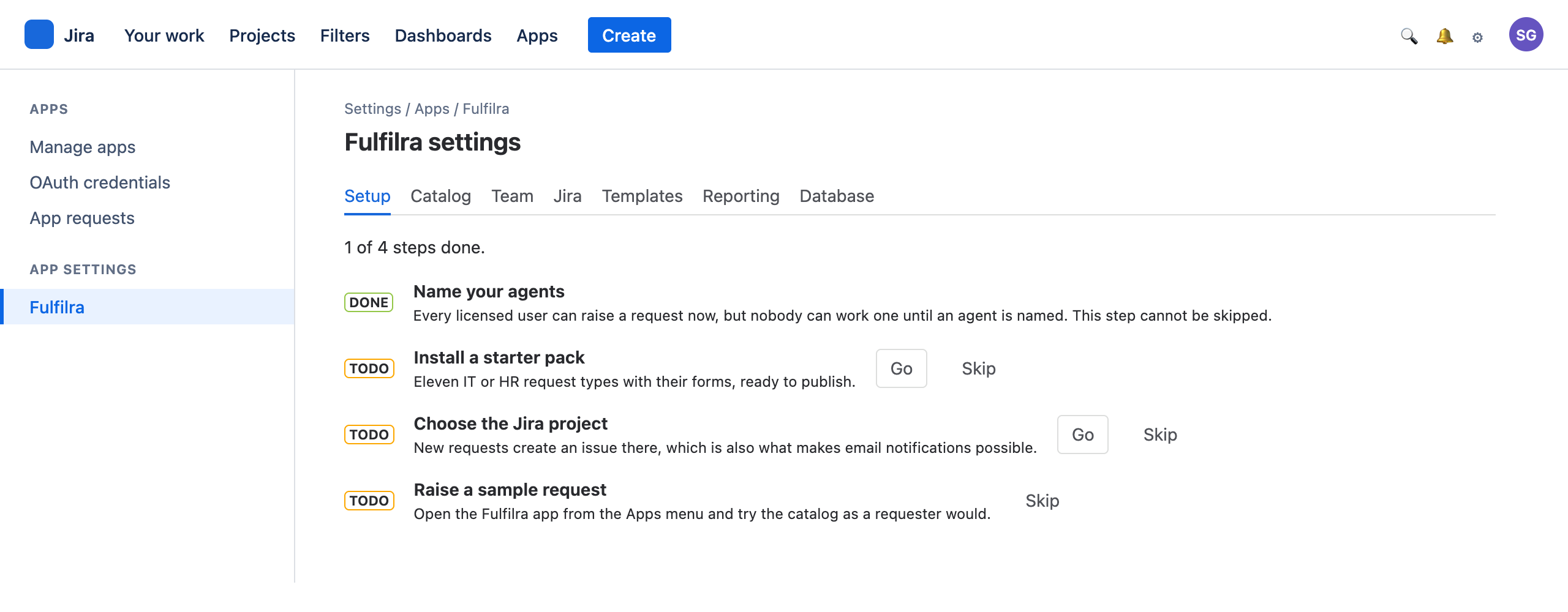The height and width of the screenshot is (612, 1568).
Task: Click 'Eleven IT or HR request types' description
Action: pyautogui.click(x=635, y=382)
